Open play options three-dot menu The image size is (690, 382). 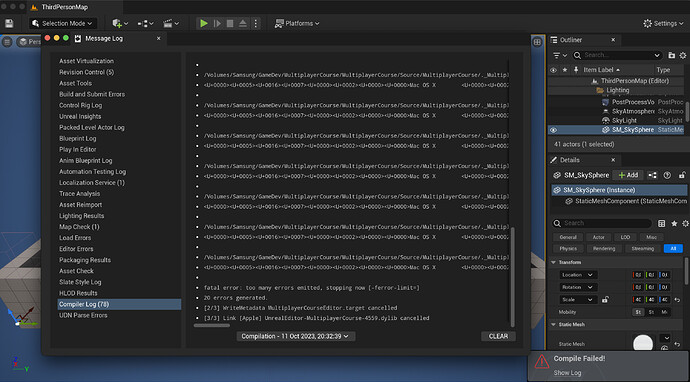tap(256, 23)
